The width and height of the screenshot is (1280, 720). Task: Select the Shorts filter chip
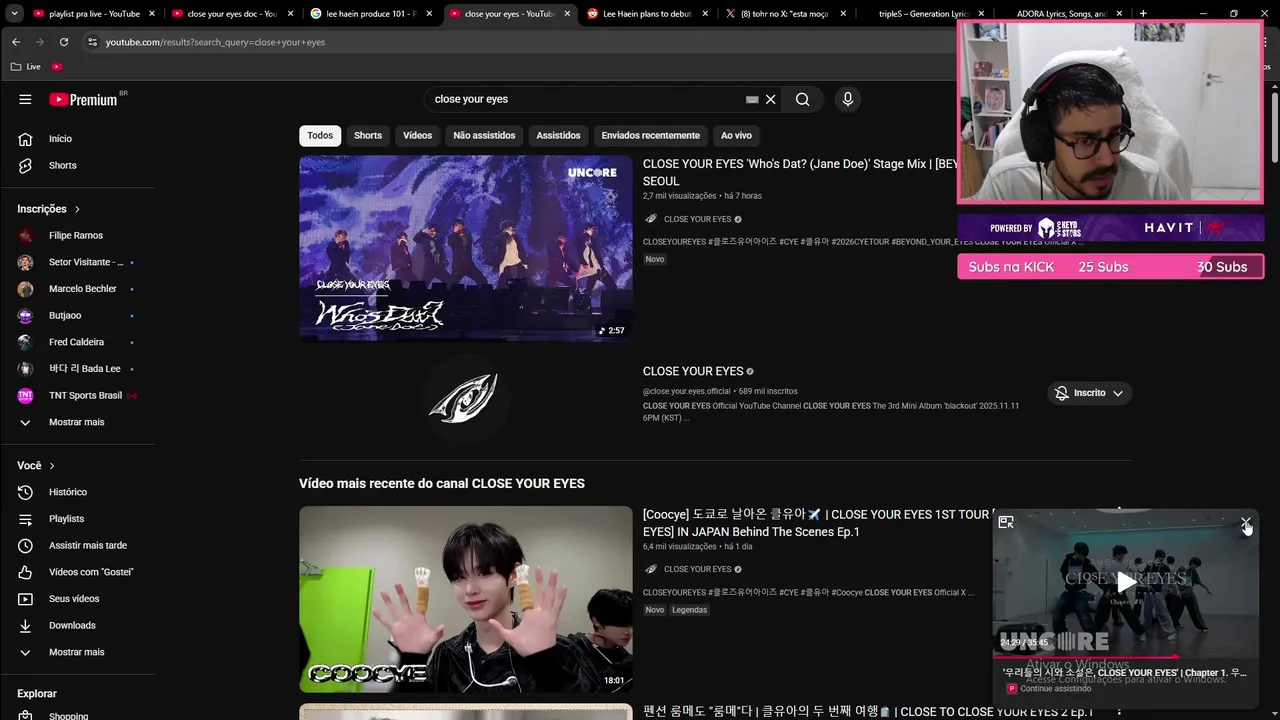[x=368, y=136]
